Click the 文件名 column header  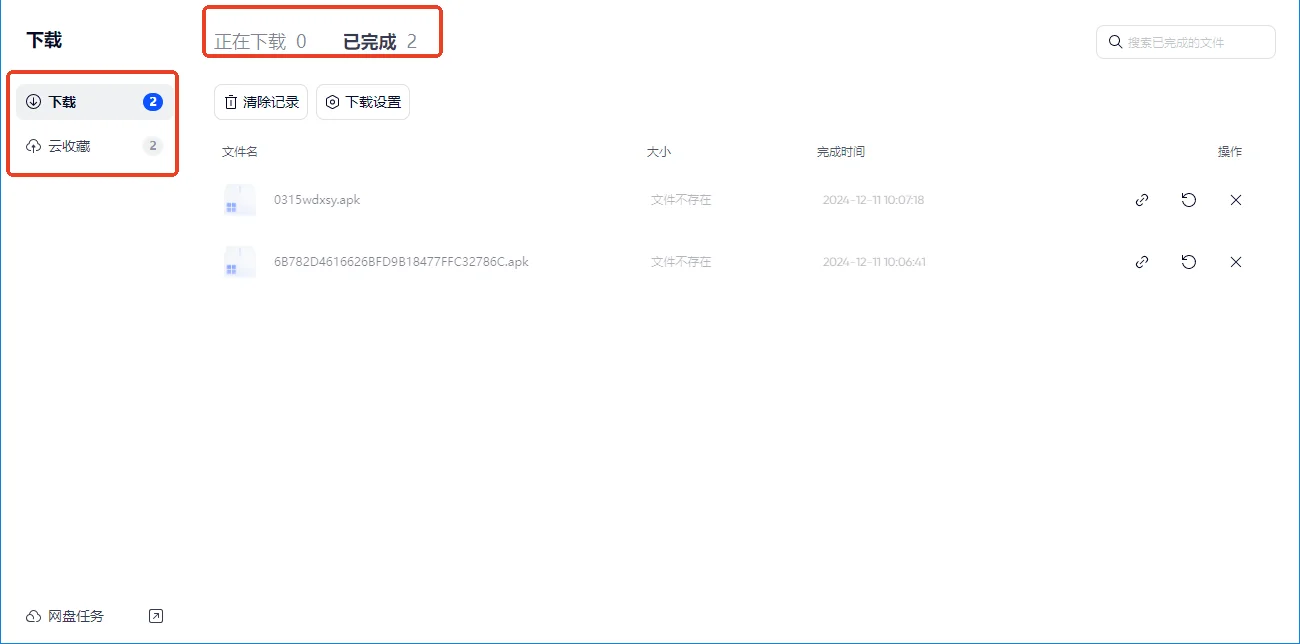[240, 152]
